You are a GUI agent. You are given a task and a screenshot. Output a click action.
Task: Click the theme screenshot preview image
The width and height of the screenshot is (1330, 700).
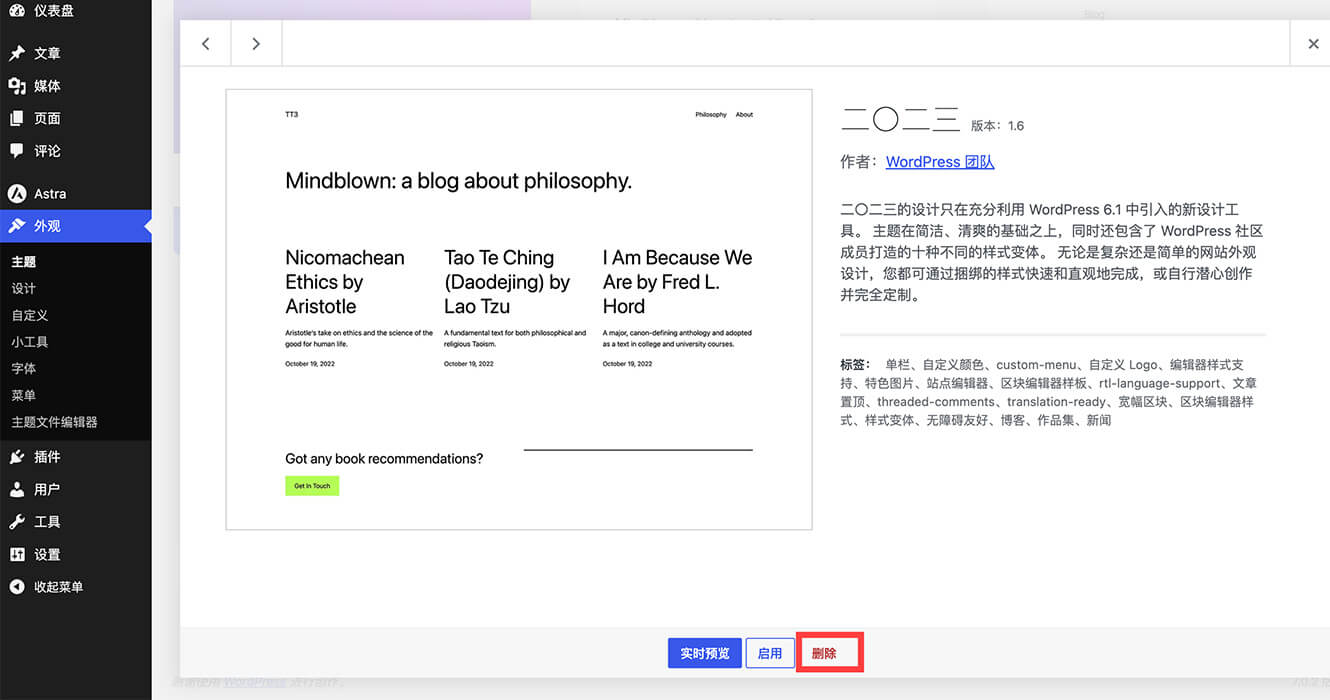tap(519, 310)
